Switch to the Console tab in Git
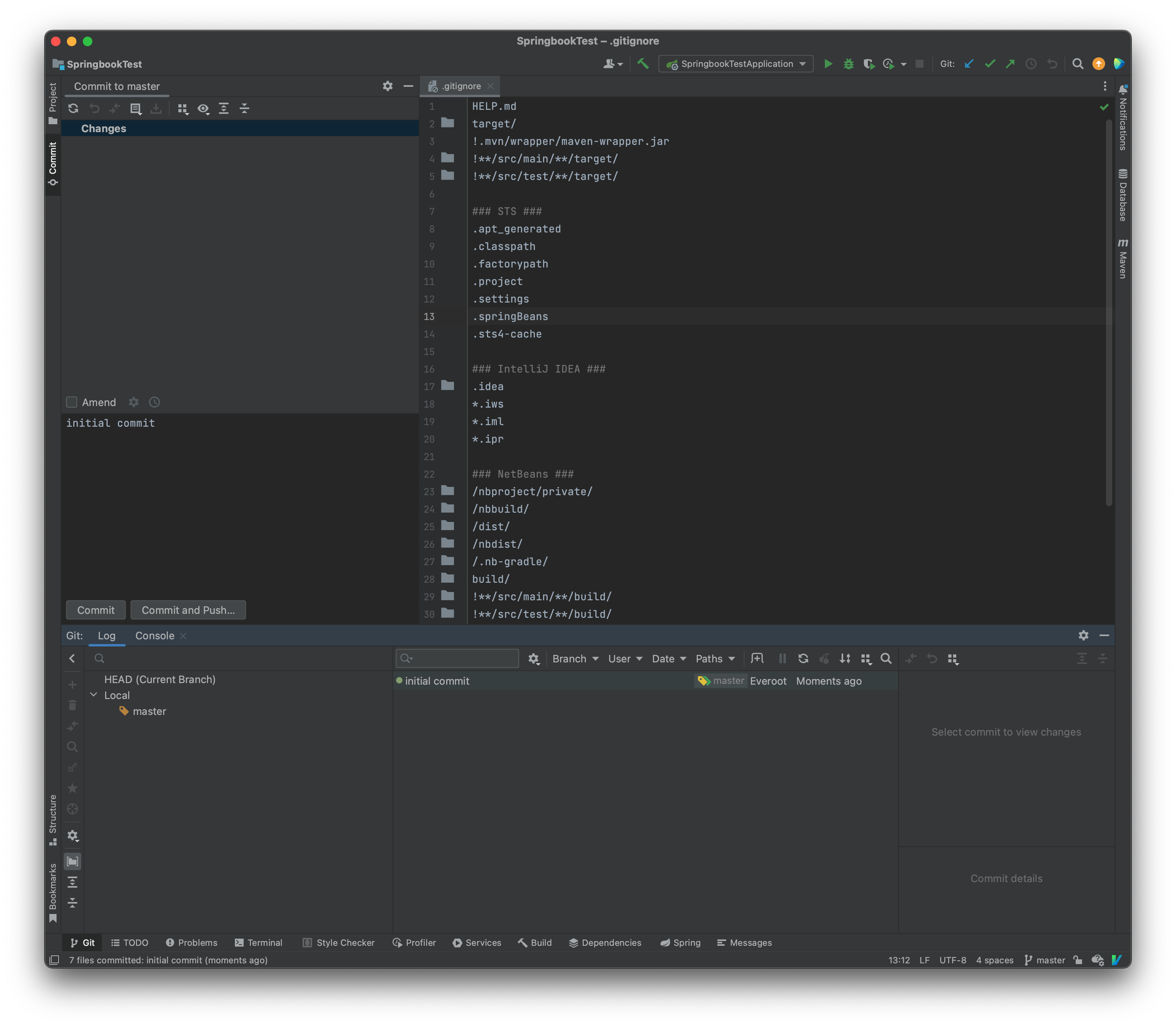1176x1027 pixels. click(x=155, y=636)
